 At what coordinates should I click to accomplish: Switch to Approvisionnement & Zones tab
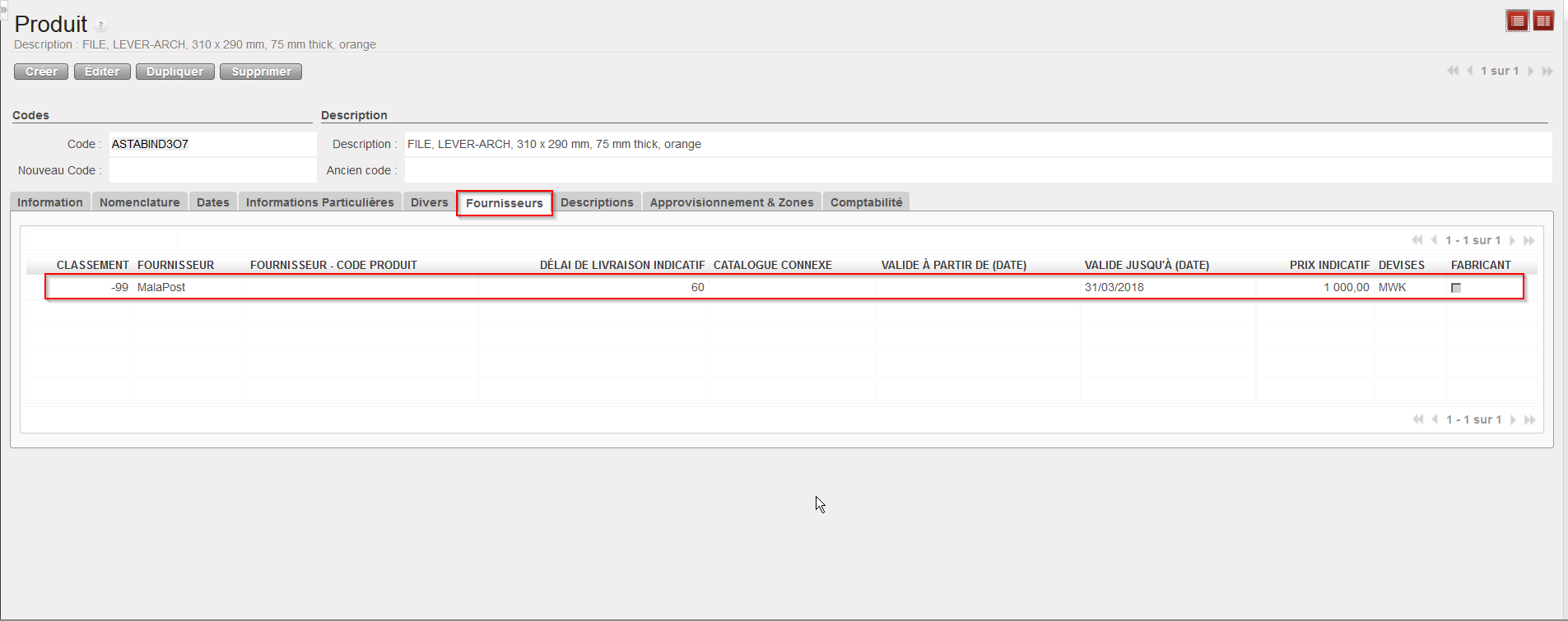(x=731, y=202)
